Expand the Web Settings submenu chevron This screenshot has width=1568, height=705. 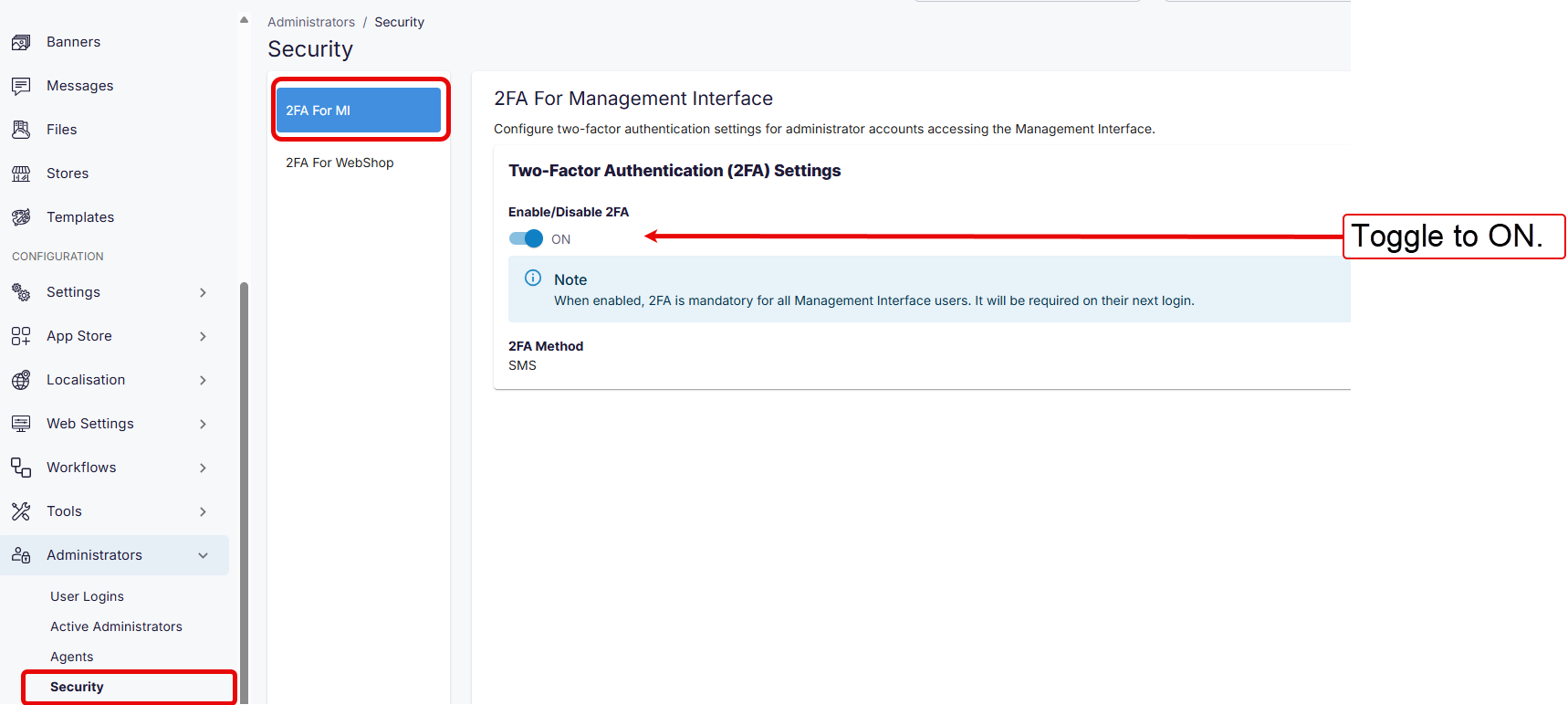point(203,424)
